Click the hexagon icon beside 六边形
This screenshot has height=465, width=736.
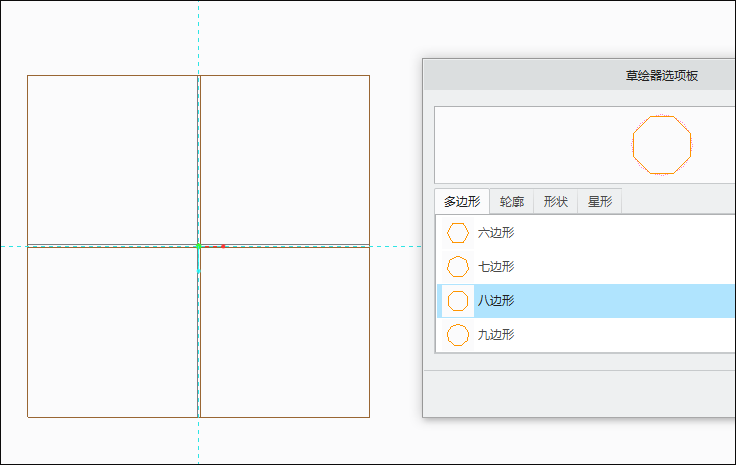(x=458, y=233)
